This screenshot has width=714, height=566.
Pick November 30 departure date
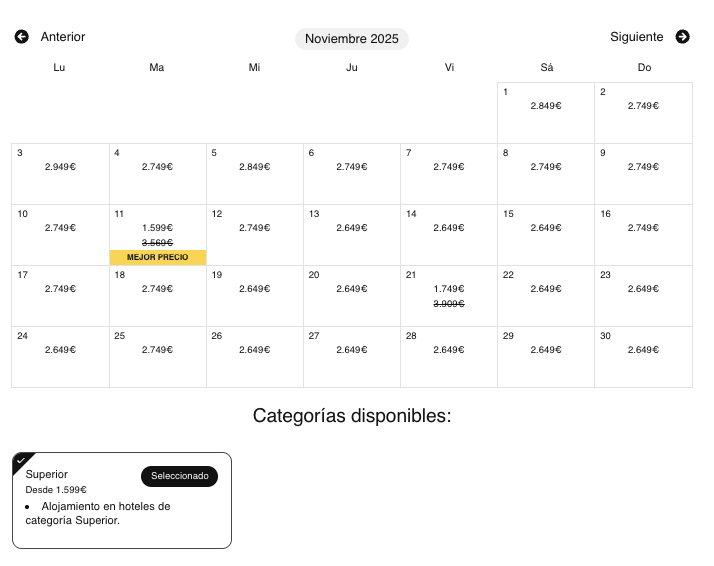(643, 357)
